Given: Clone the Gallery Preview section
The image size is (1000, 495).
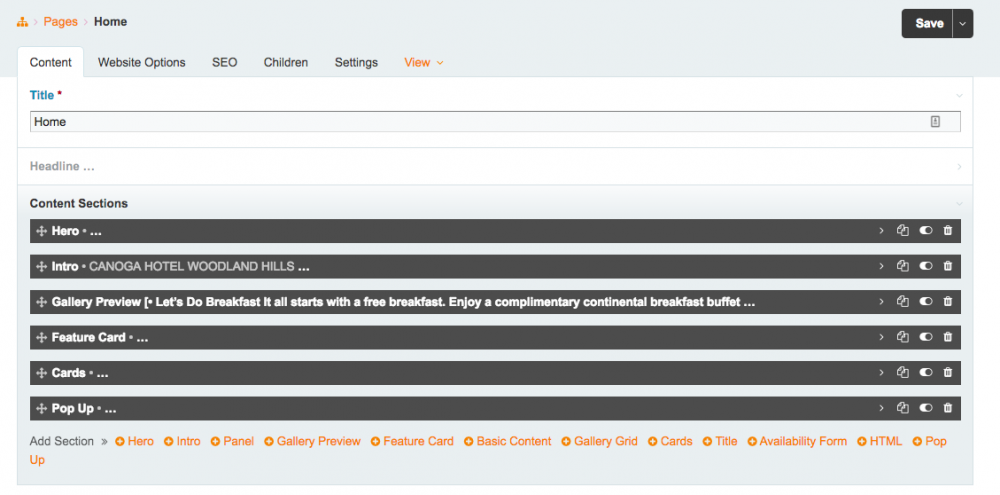Looking at the screenshot, I should (x=902, y=302).
